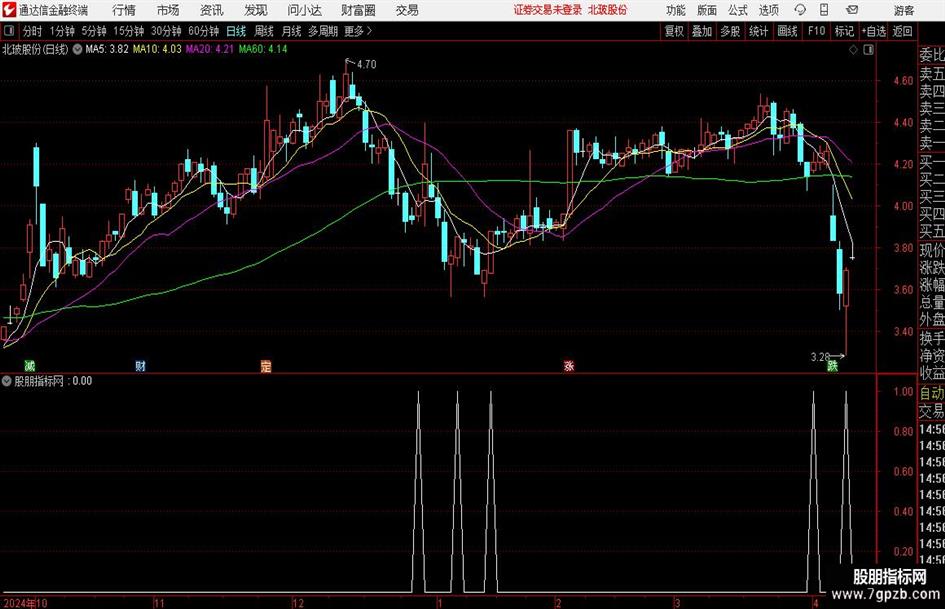The image size is (945, 609).
Task: Click the 自动 label in side panel
Action: [932, 393]
